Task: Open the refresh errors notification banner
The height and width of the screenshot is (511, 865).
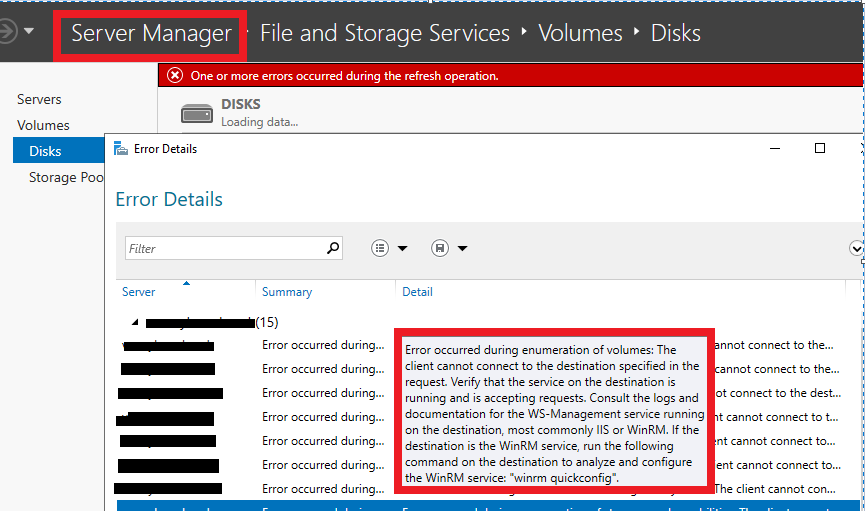Action: pos(510,76)
